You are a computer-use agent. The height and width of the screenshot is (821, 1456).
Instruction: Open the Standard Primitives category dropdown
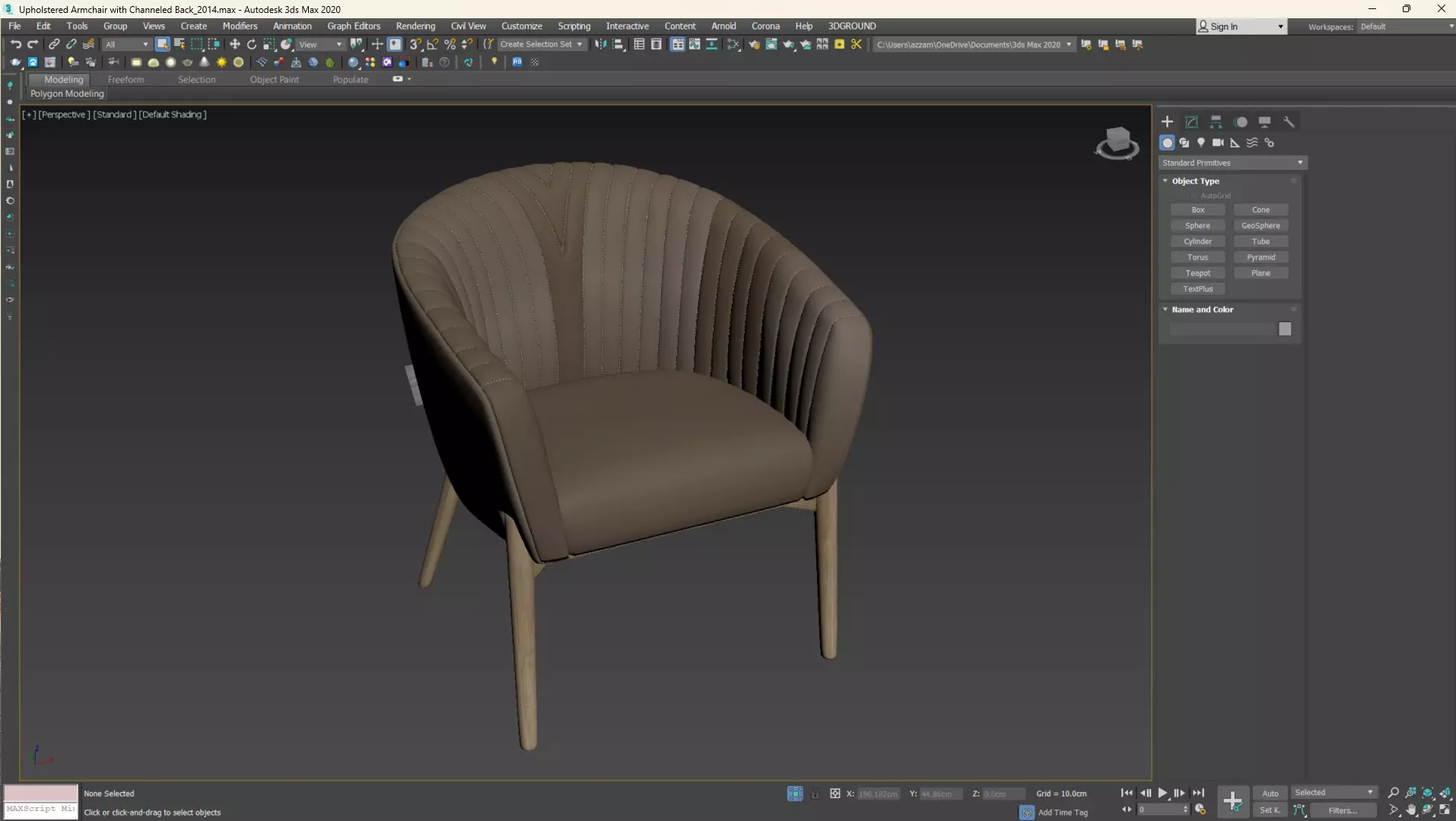(1232, 163)
